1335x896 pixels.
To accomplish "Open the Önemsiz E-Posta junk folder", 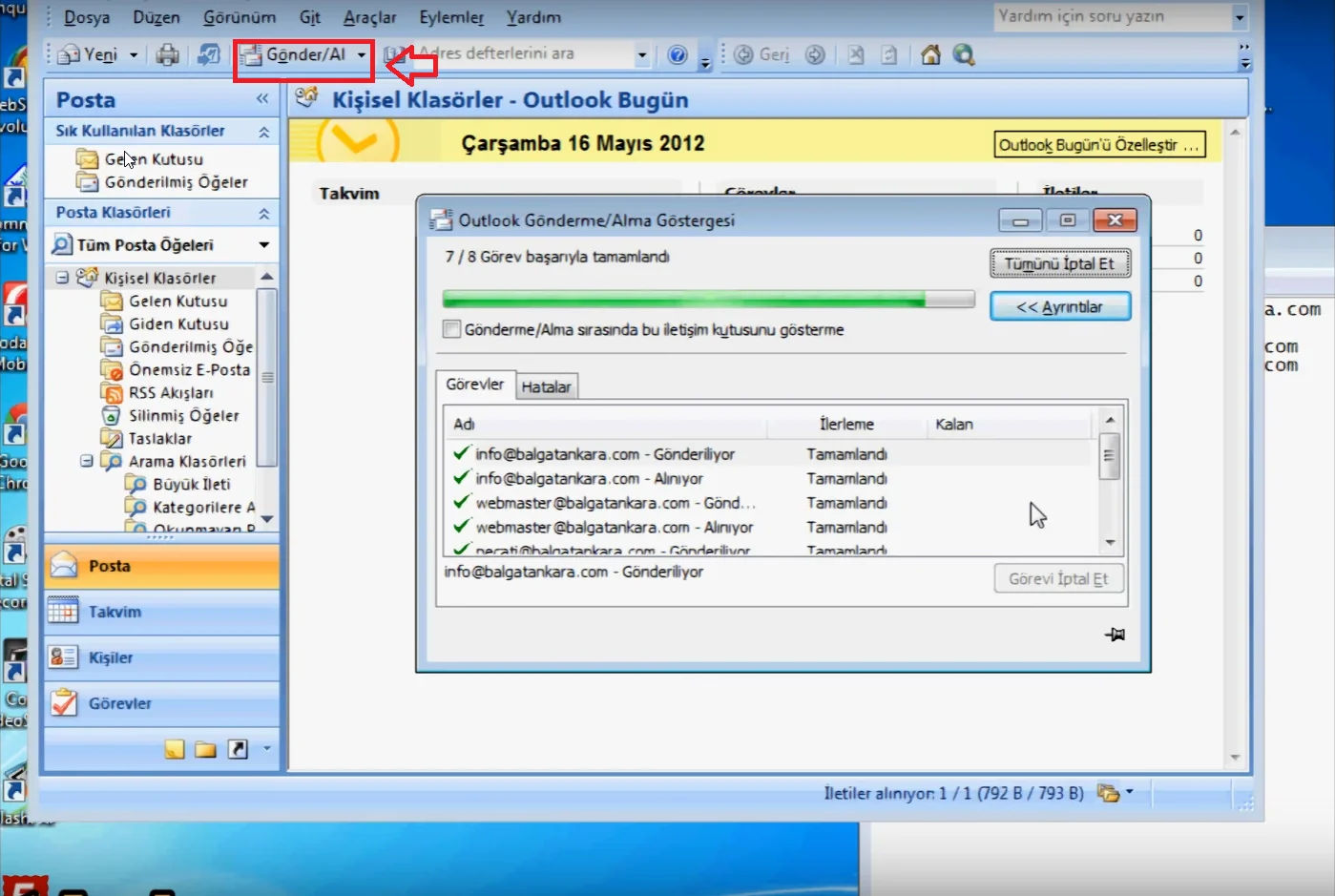I will pyautogui.click(x=188, y=370).
